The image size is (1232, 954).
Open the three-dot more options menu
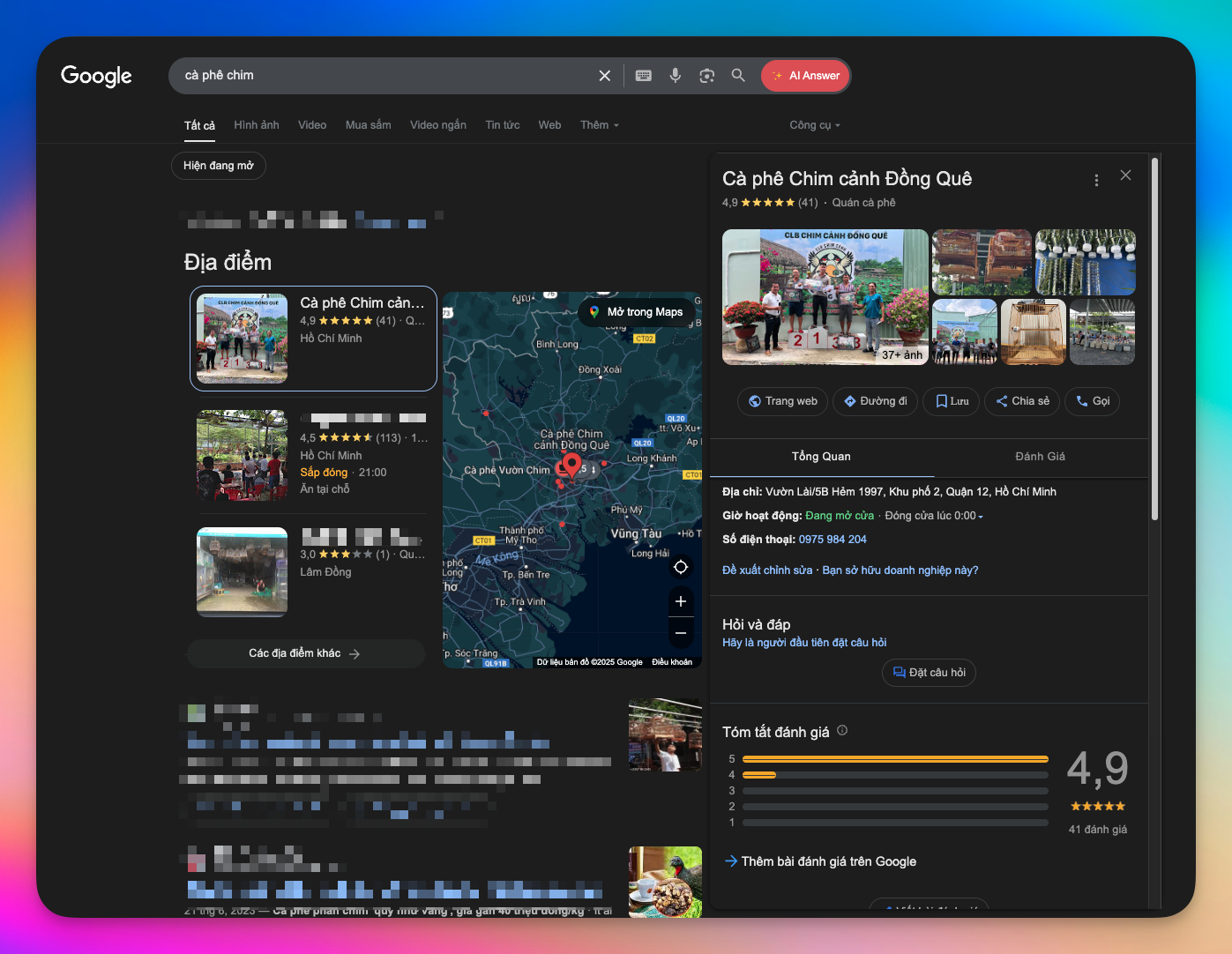[x=1096, y=180]
